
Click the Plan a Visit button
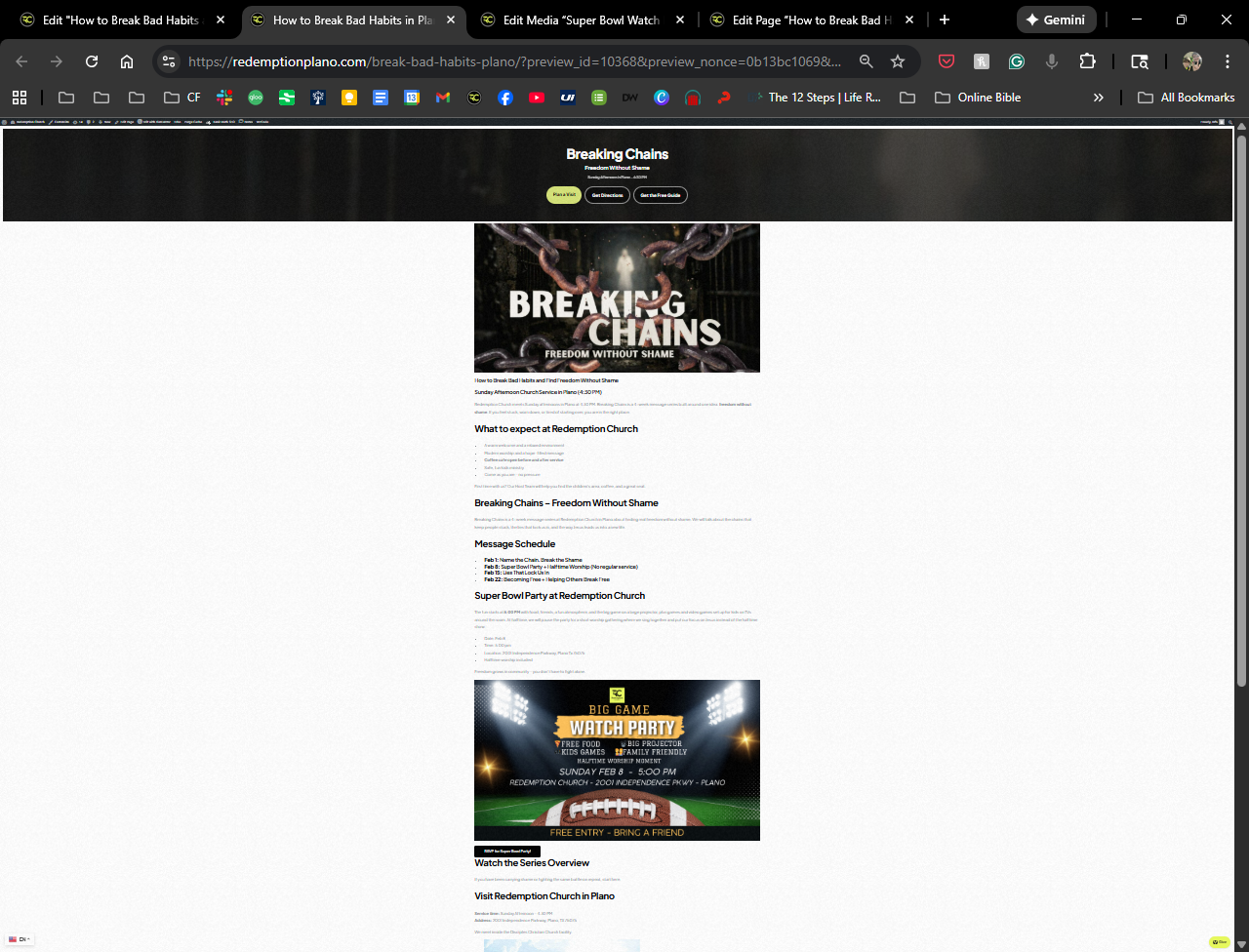[x=564, y=195]
